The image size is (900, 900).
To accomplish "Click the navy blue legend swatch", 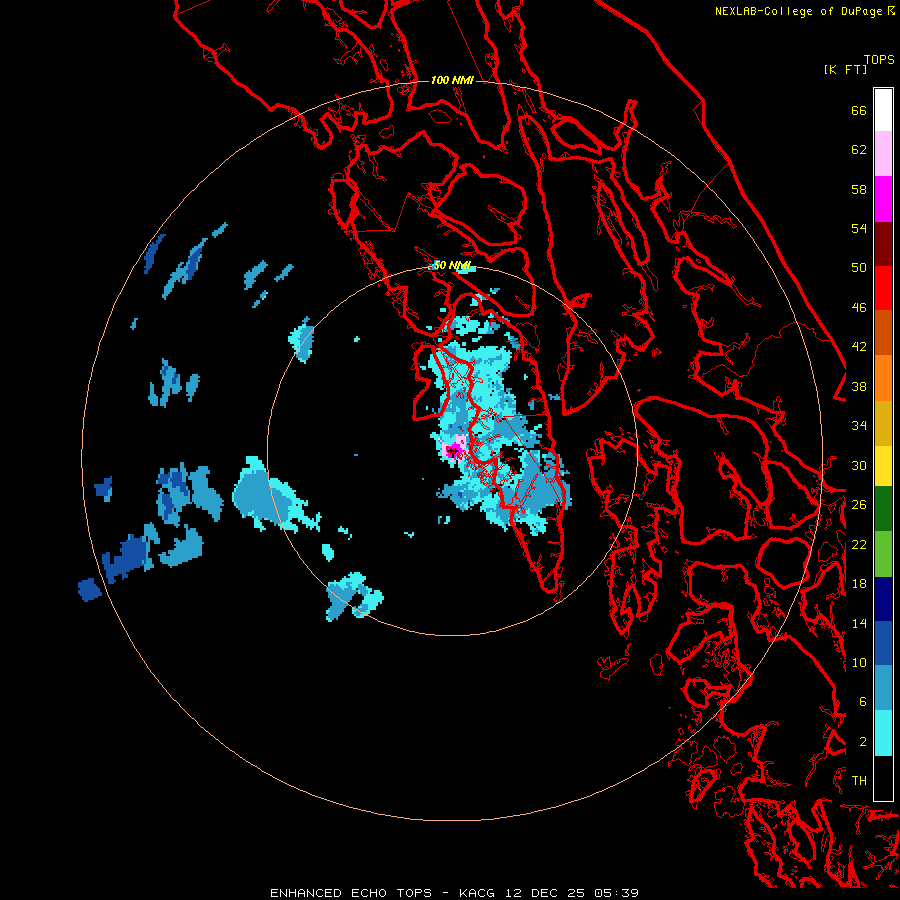I will pos(883,599).
